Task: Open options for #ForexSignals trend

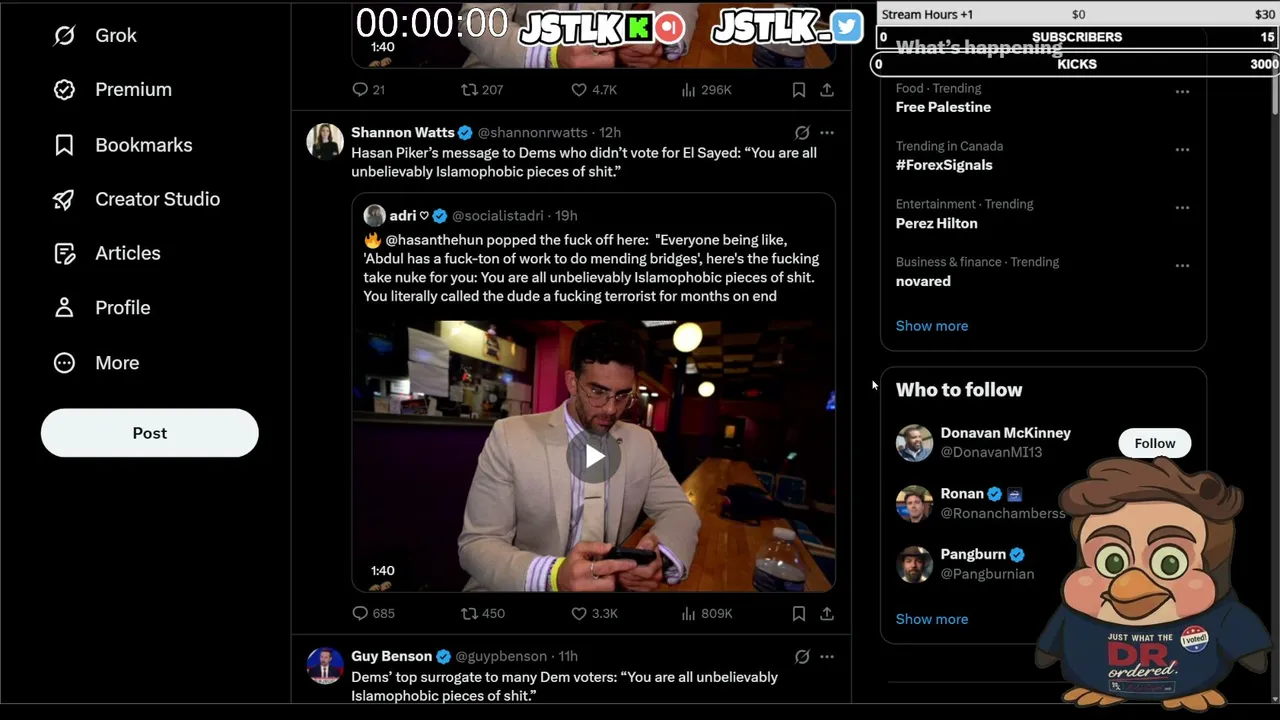Action: pyautogui.click(x=1182, y=150)
